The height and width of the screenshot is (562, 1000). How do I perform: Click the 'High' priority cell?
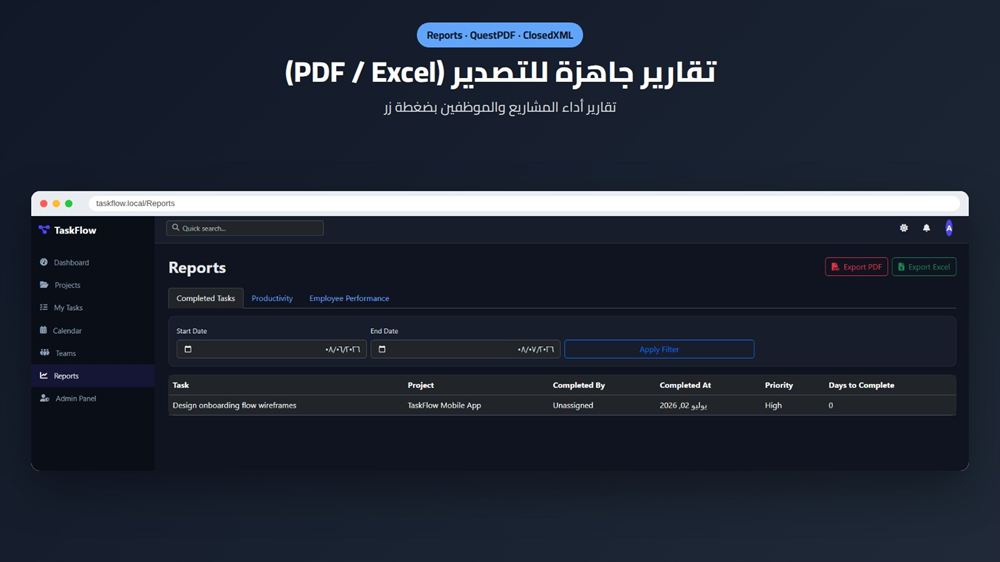(x=773, y=405)
